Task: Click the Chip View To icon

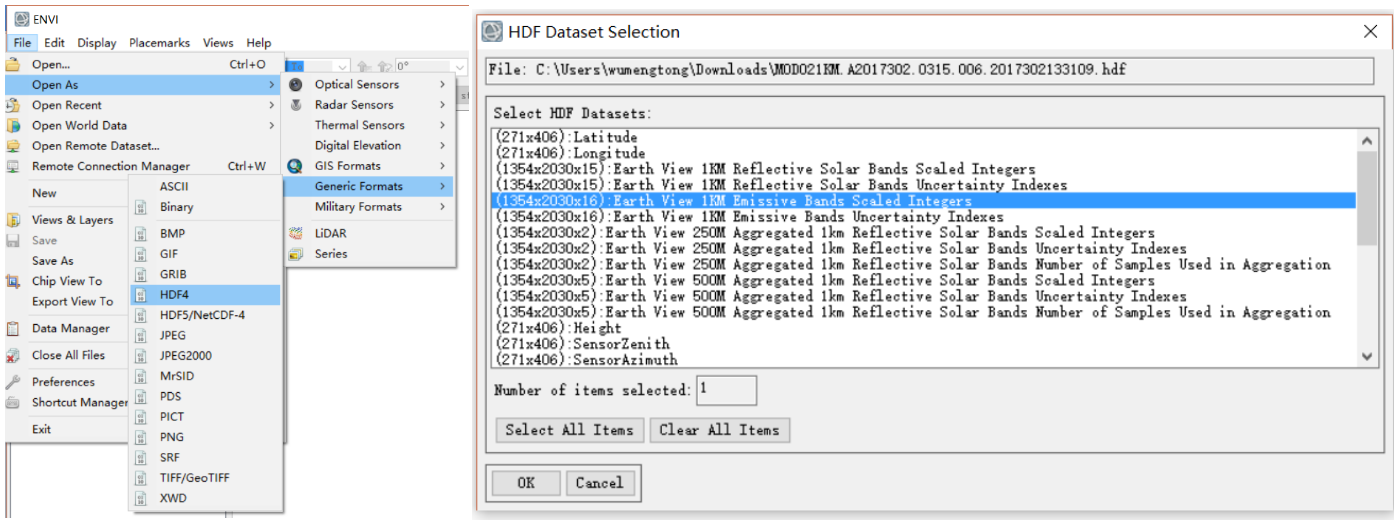Action: [x=13, y=281]
